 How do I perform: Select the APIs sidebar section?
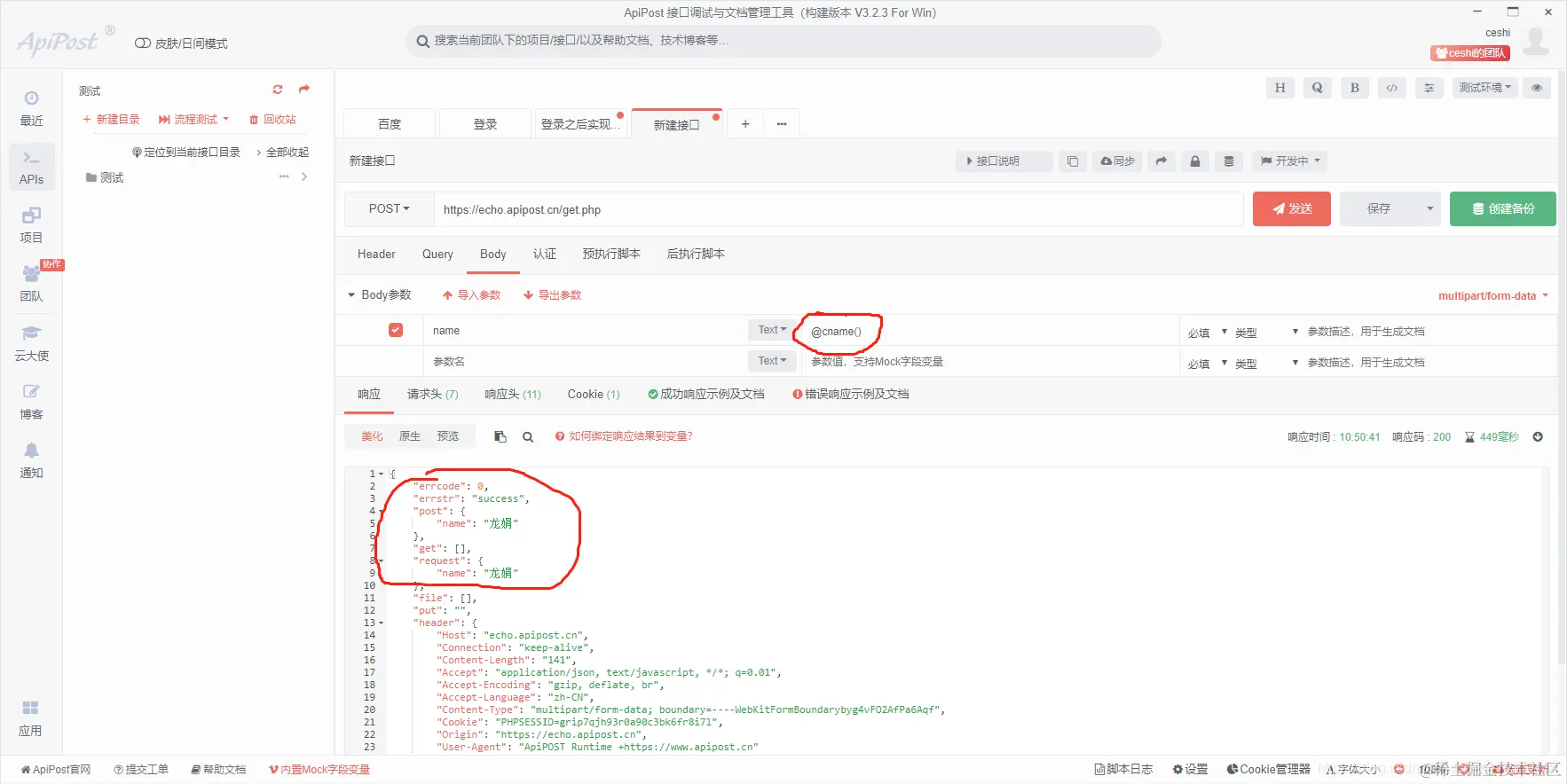point(31,167)
